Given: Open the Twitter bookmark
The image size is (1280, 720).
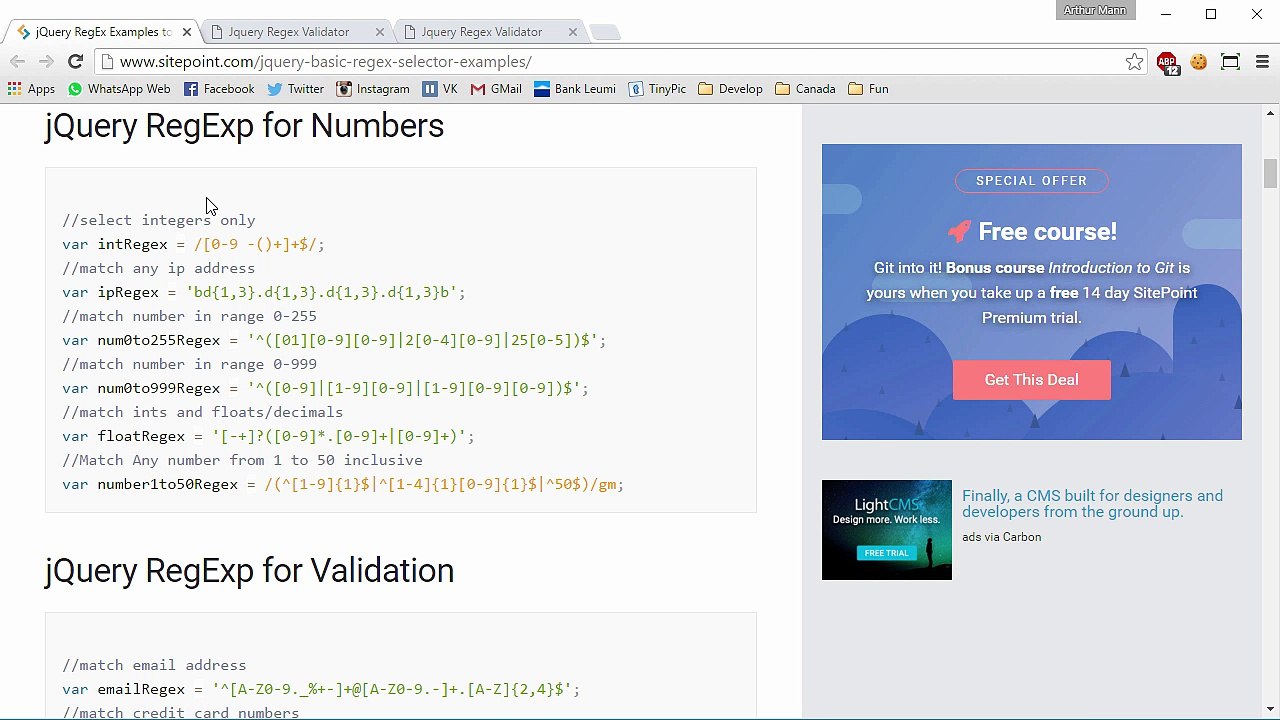Looking at the screenshot, I should pyautogui.click(x=295, y=89).
